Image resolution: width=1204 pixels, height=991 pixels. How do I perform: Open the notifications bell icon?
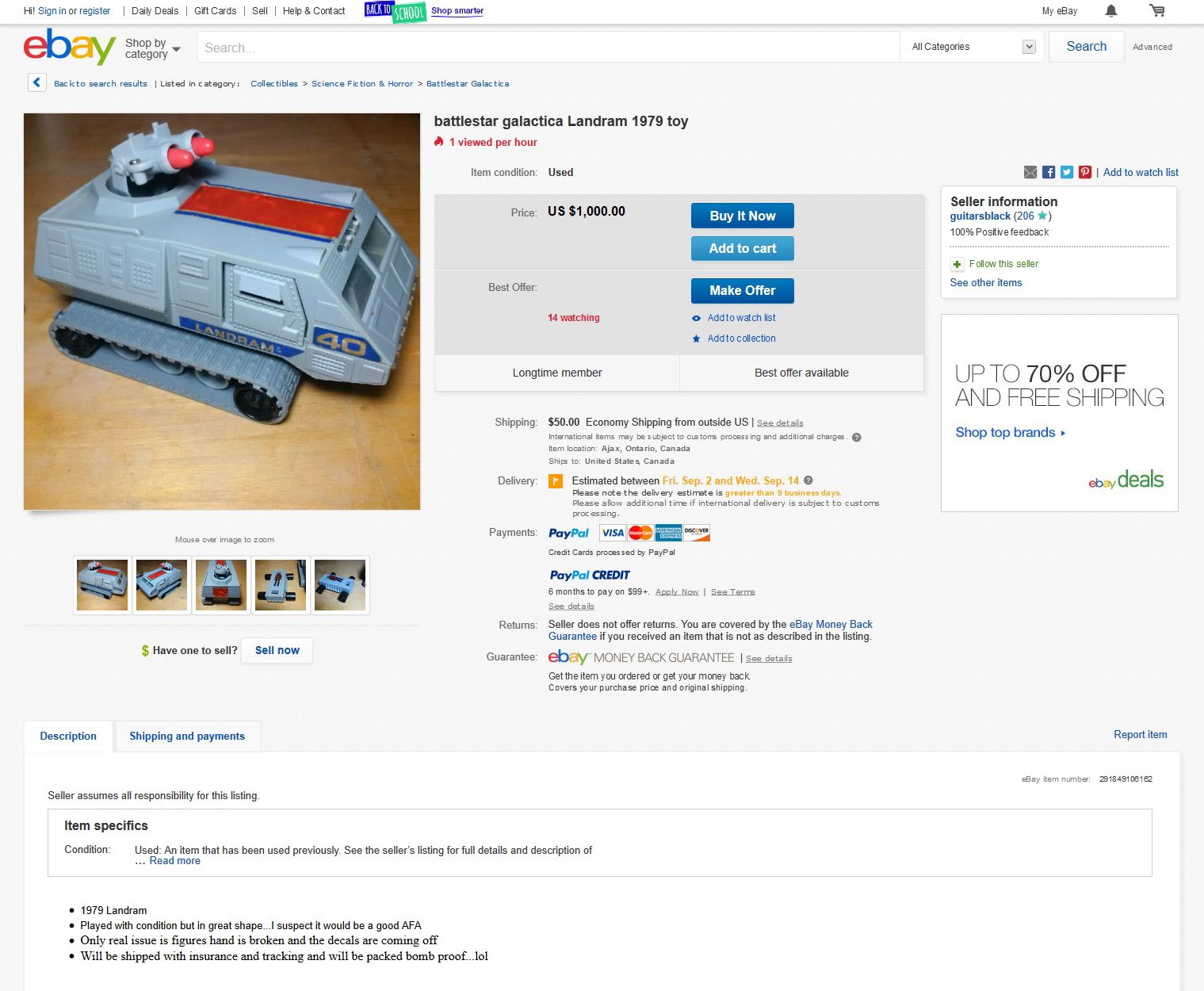(x=1111, y=10)
